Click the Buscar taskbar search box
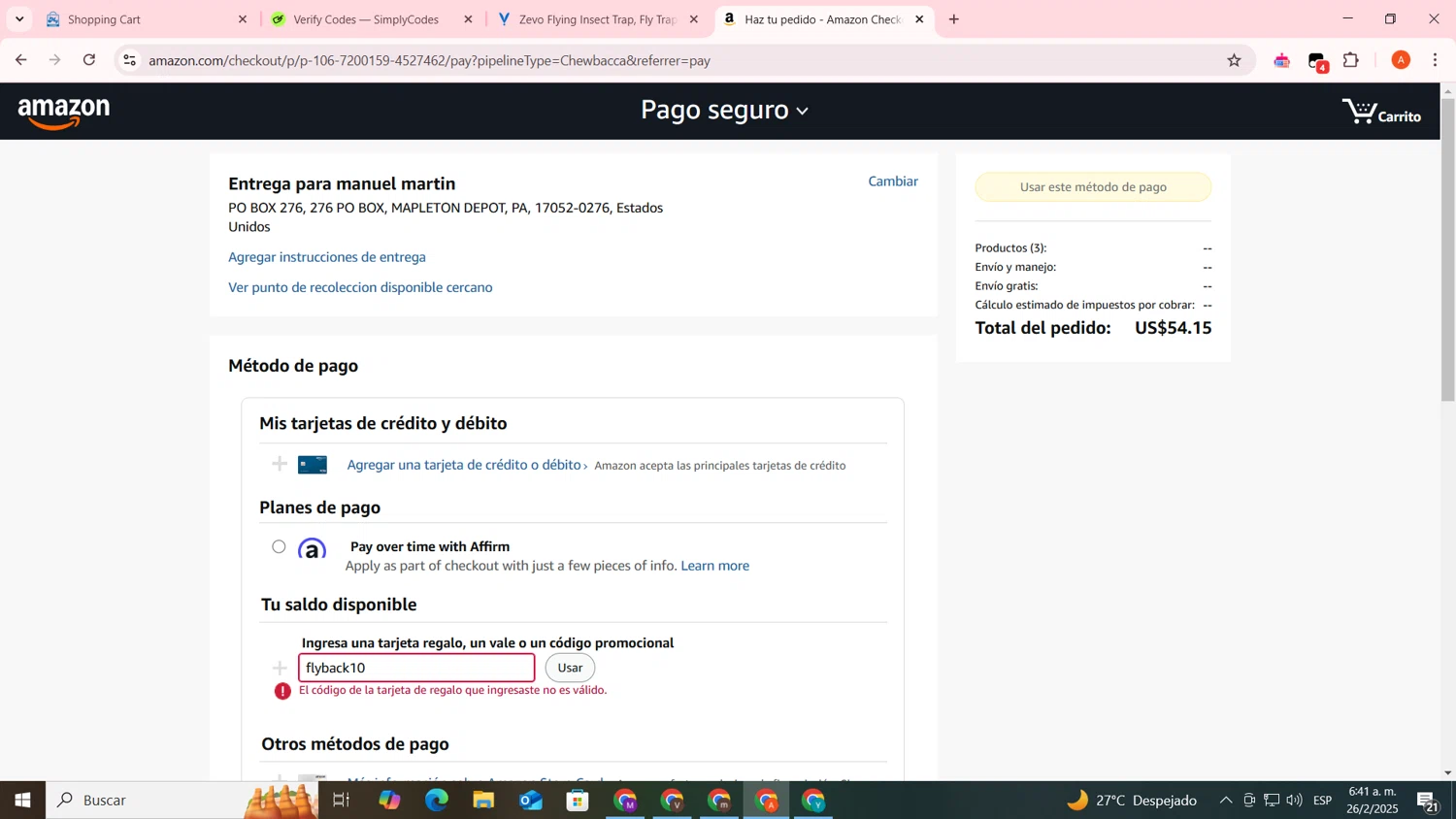Screen dimensions: 1456x819 pos(182,801)
